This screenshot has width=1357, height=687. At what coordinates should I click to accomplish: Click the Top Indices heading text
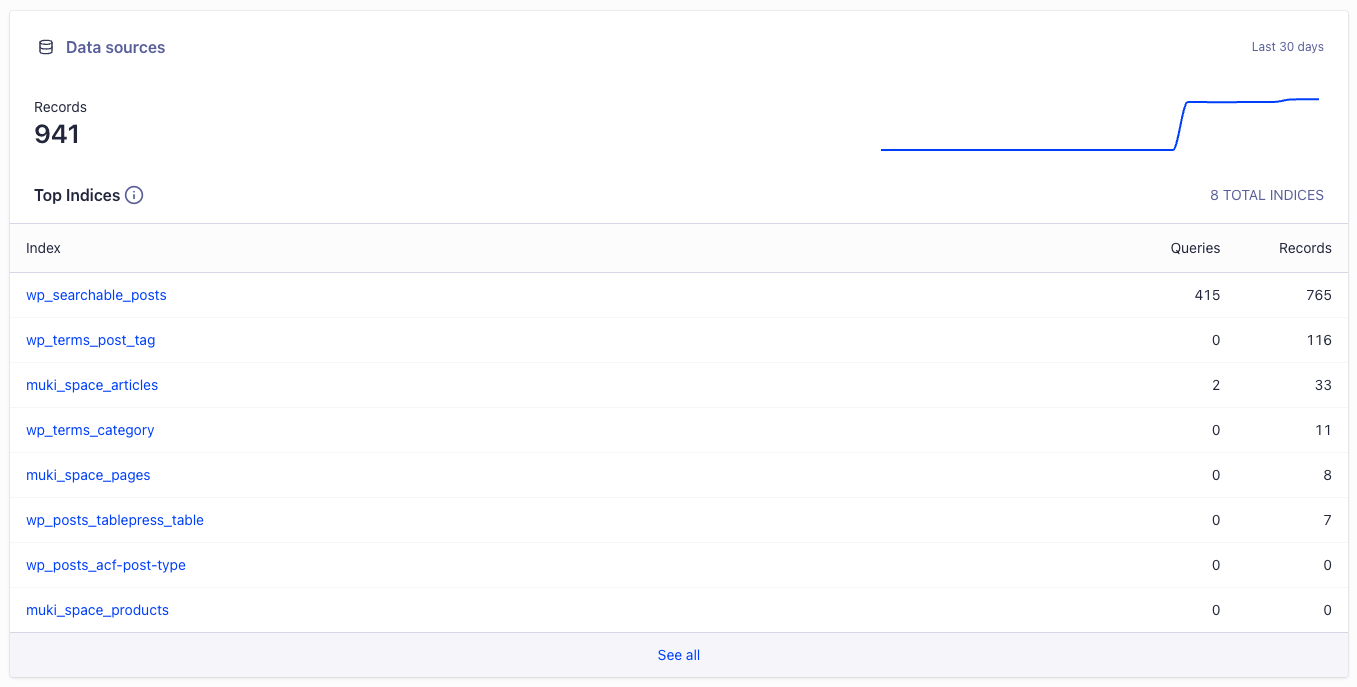[77, 195]
